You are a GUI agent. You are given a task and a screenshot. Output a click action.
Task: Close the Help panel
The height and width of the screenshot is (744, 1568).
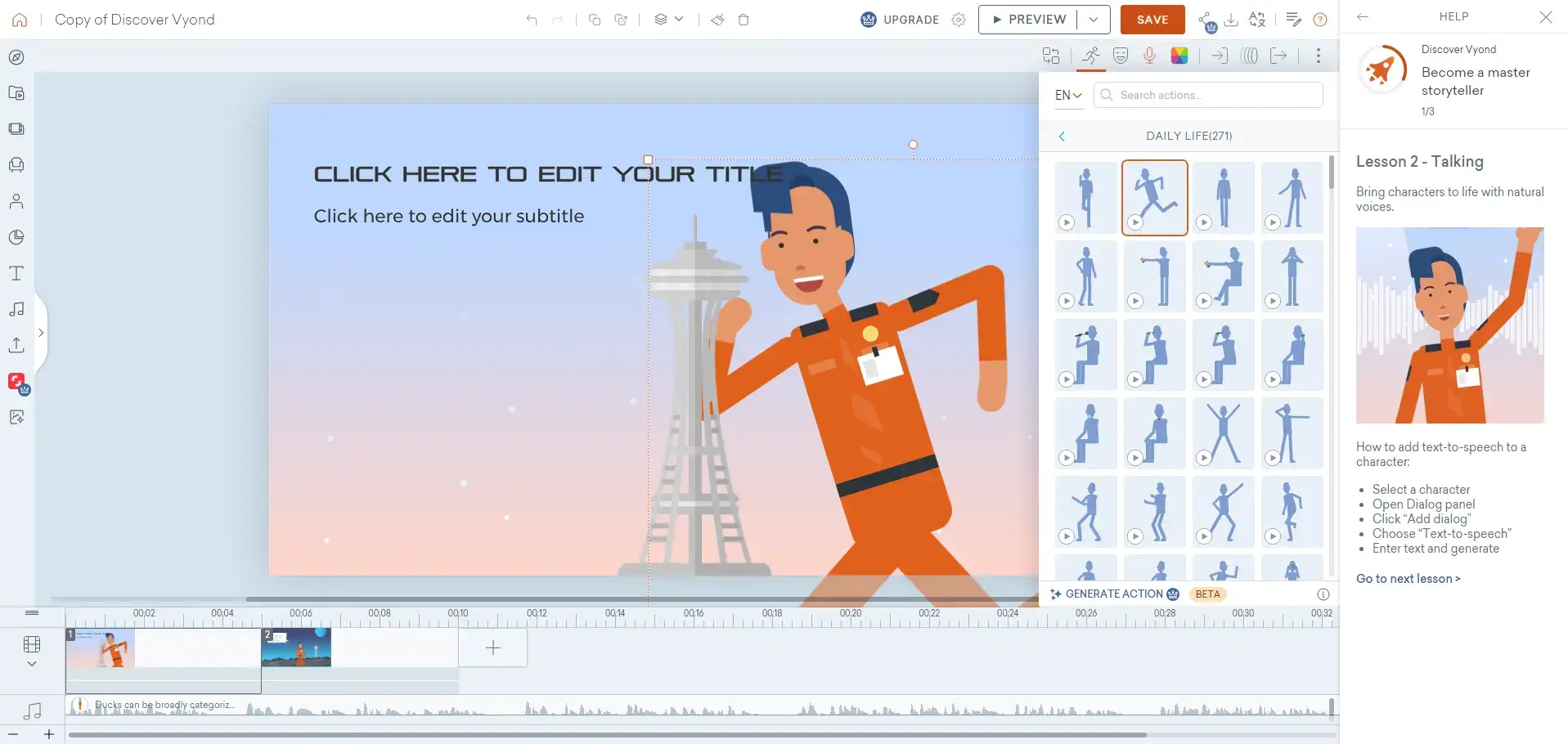[1546, 17]
